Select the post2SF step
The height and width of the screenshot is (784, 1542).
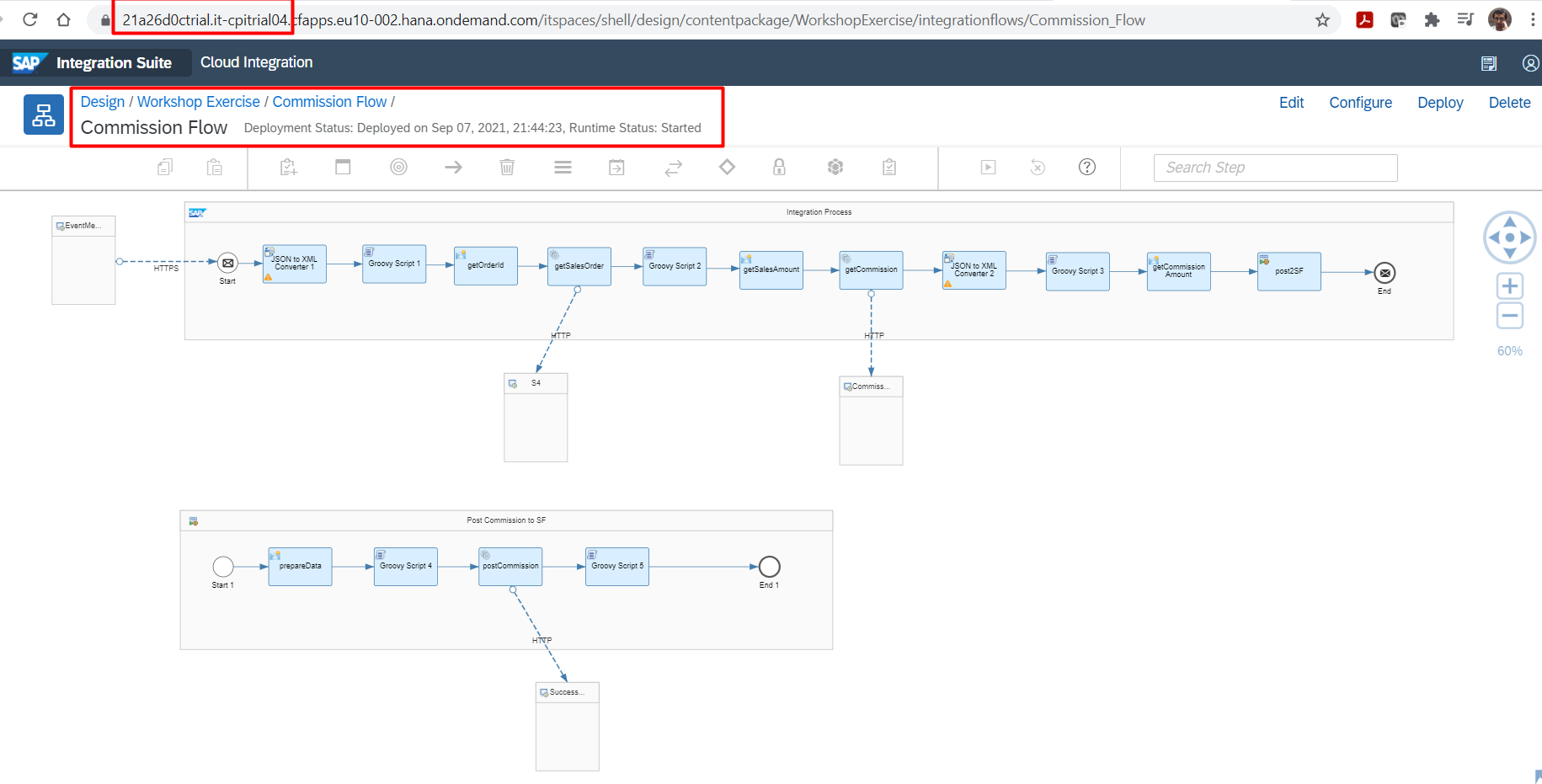(1289, 271)
